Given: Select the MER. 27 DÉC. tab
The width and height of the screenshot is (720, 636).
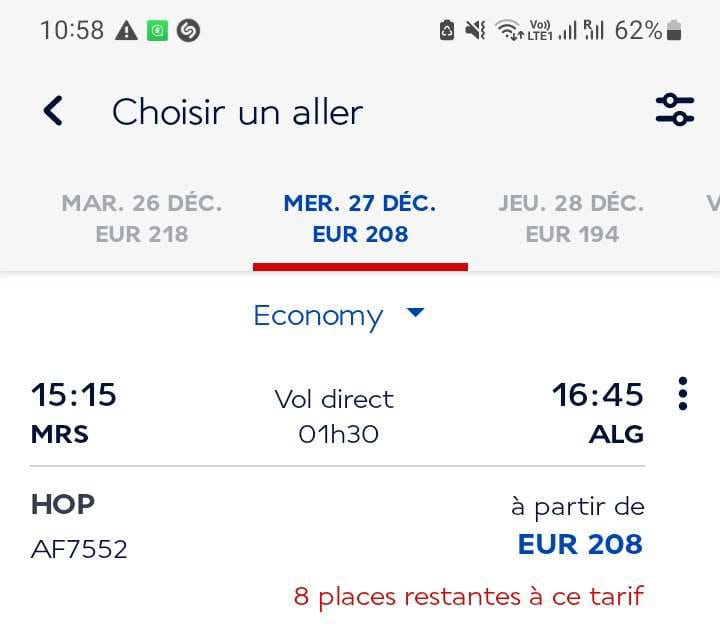Looking at the screenshot, I should click(x=360, y=218).
